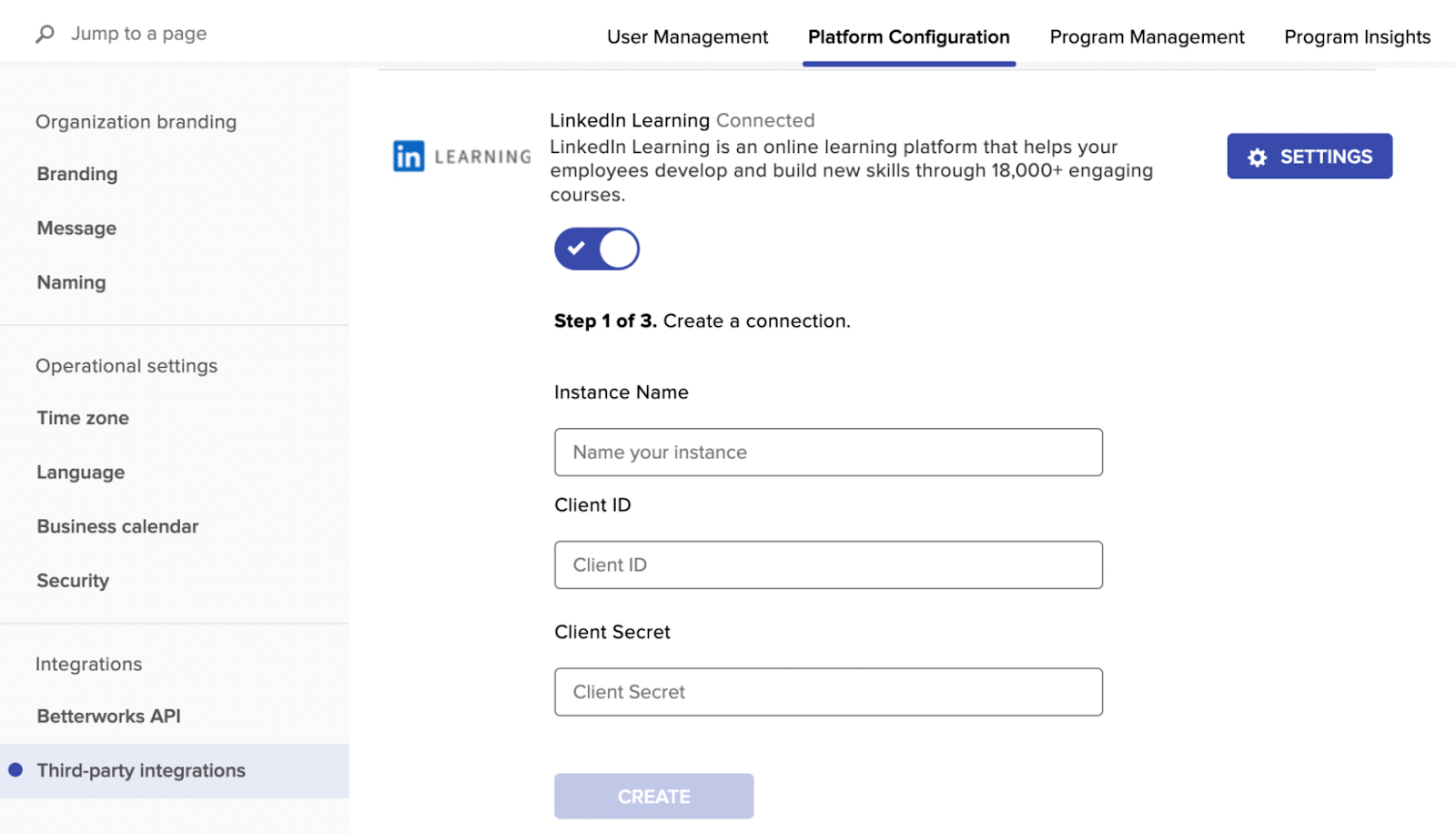This screenshot has height=834, width=1456.
Task: Click into the Client ID field
Action: pyautogui.click(x=828, y=565)
